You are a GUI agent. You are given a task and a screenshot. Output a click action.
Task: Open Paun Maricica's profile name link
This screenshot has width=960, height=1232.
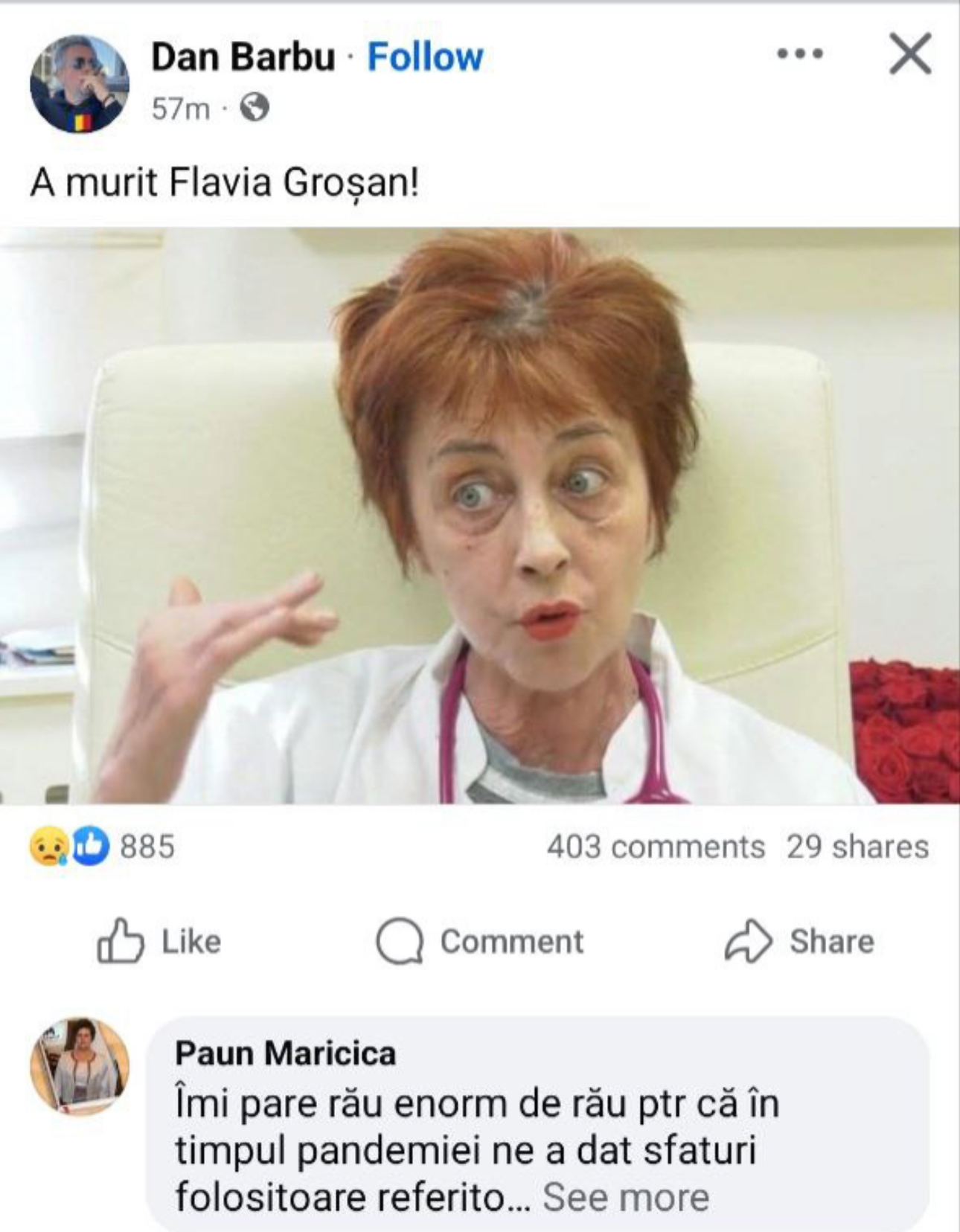coord(285,1053)
